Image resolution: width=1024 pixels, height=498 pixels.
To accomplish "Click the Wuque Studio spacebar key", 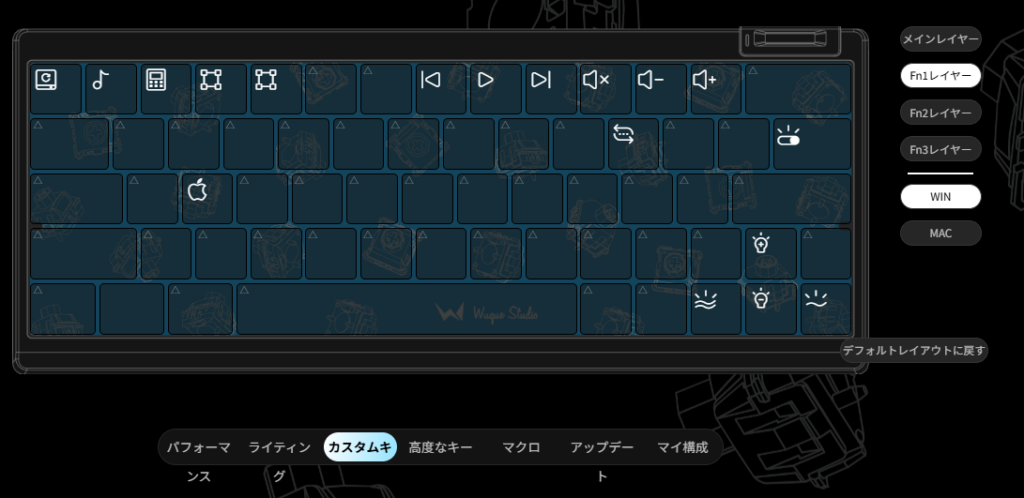I will click(x=407, y=309).
